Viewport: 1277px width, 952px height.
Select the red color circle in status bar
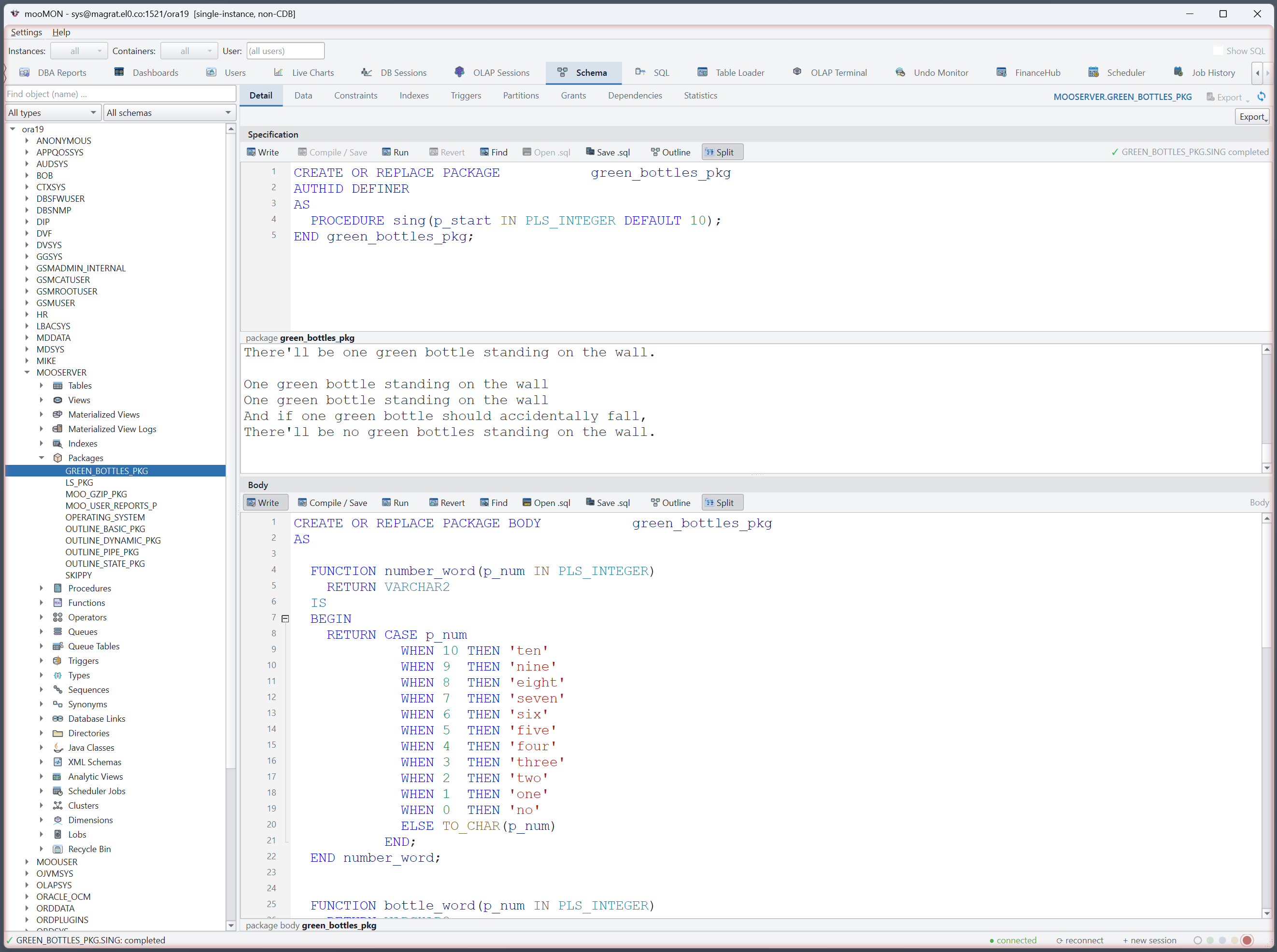(1247, 940)
